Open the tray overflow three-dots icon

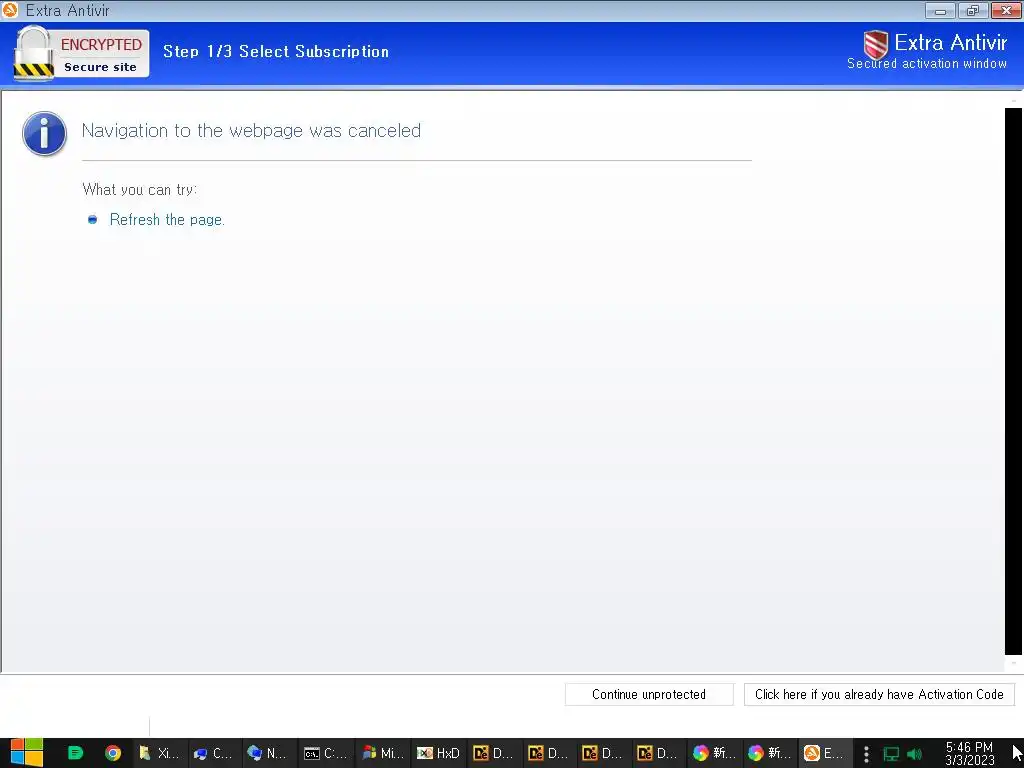coord(866,754)
